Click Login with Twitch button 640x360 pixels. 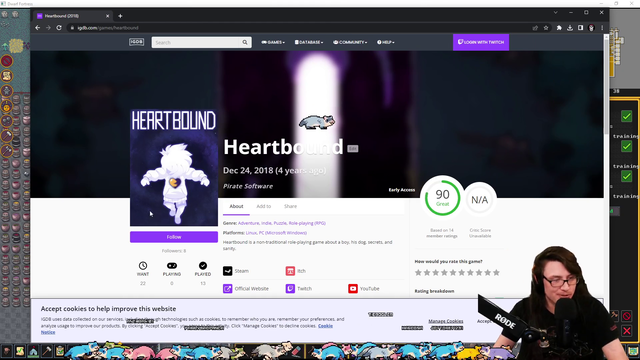(481, 42)
